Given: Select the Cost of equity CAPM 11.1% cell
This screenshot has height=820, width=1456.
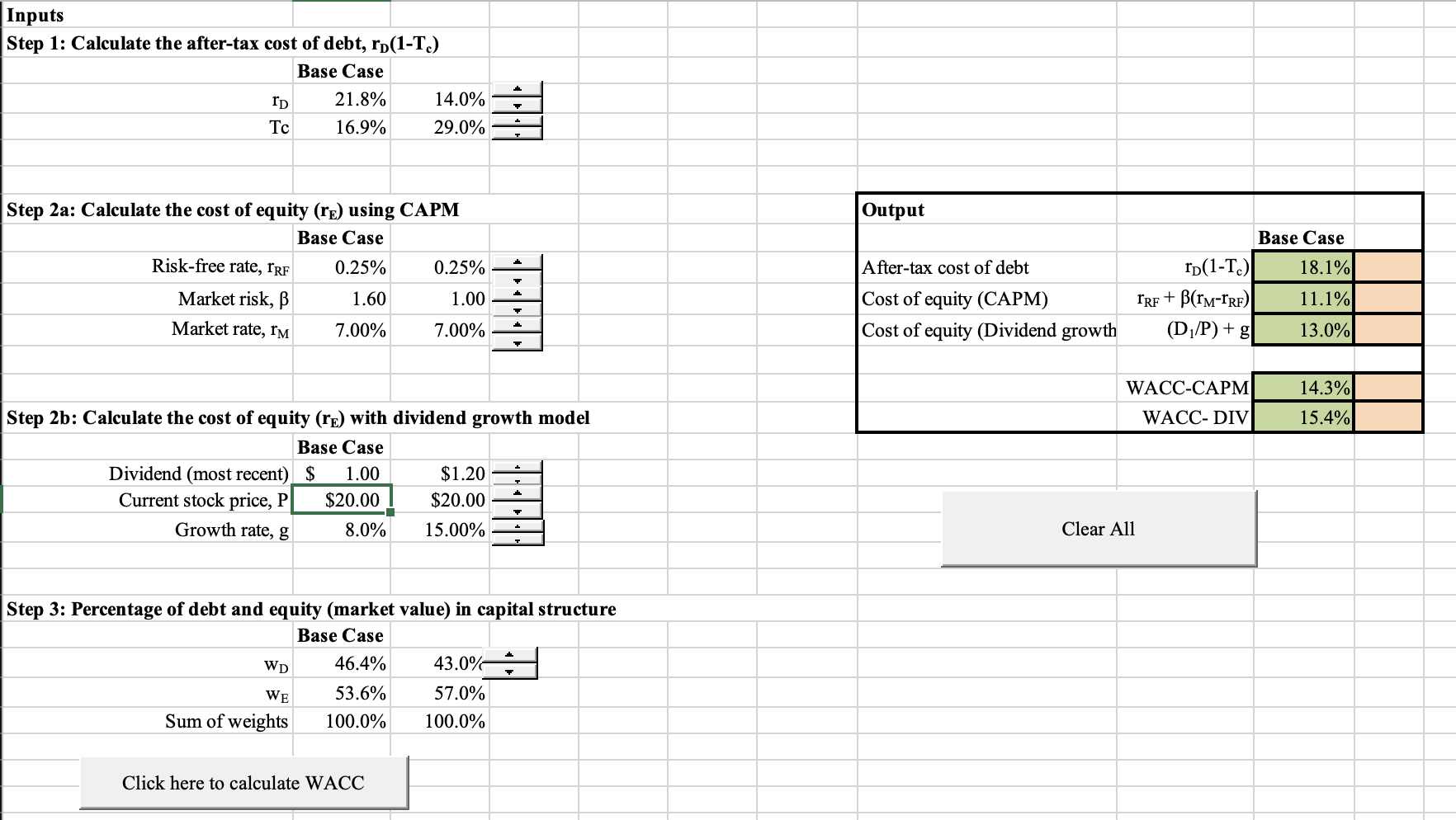Looking at the screenshot, I should pos(1302,299).
